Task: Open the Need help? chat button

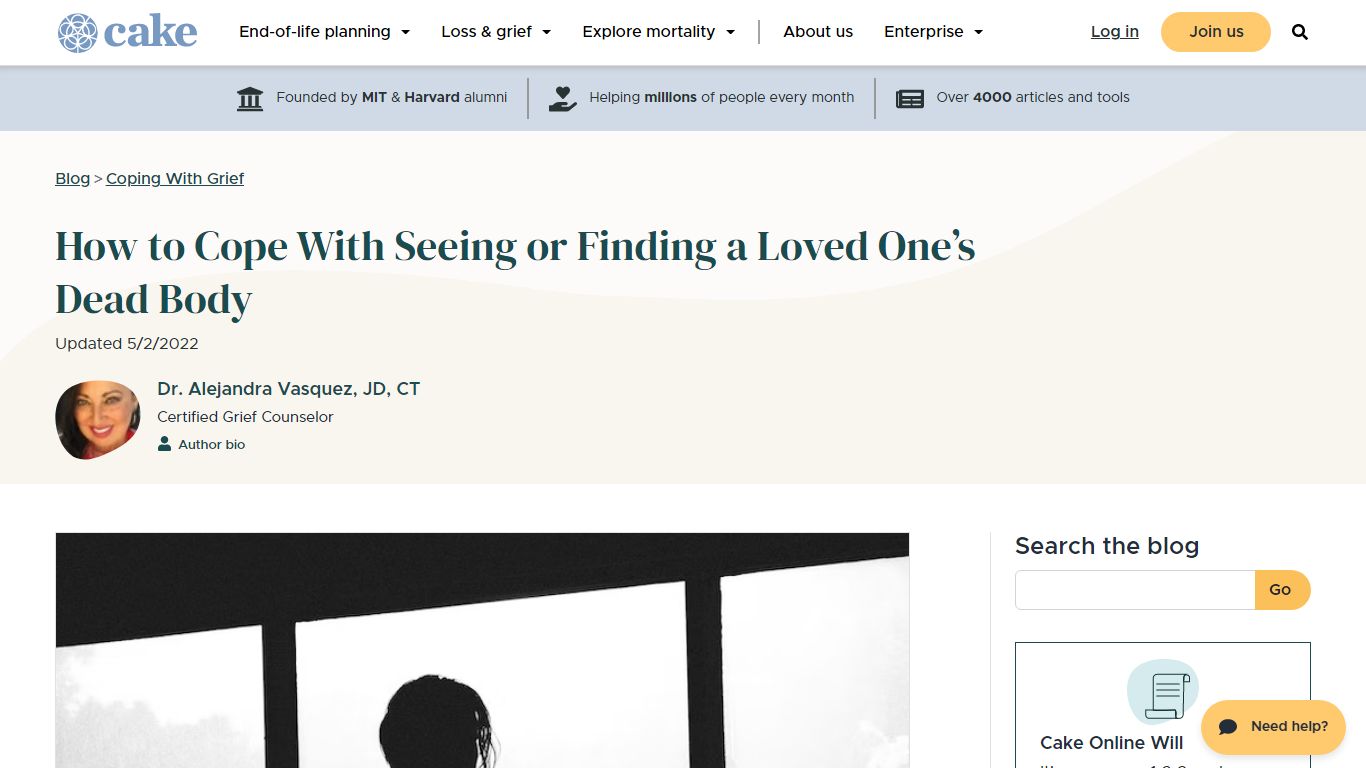Action: pyautogui.click(x=1273, y=727)
